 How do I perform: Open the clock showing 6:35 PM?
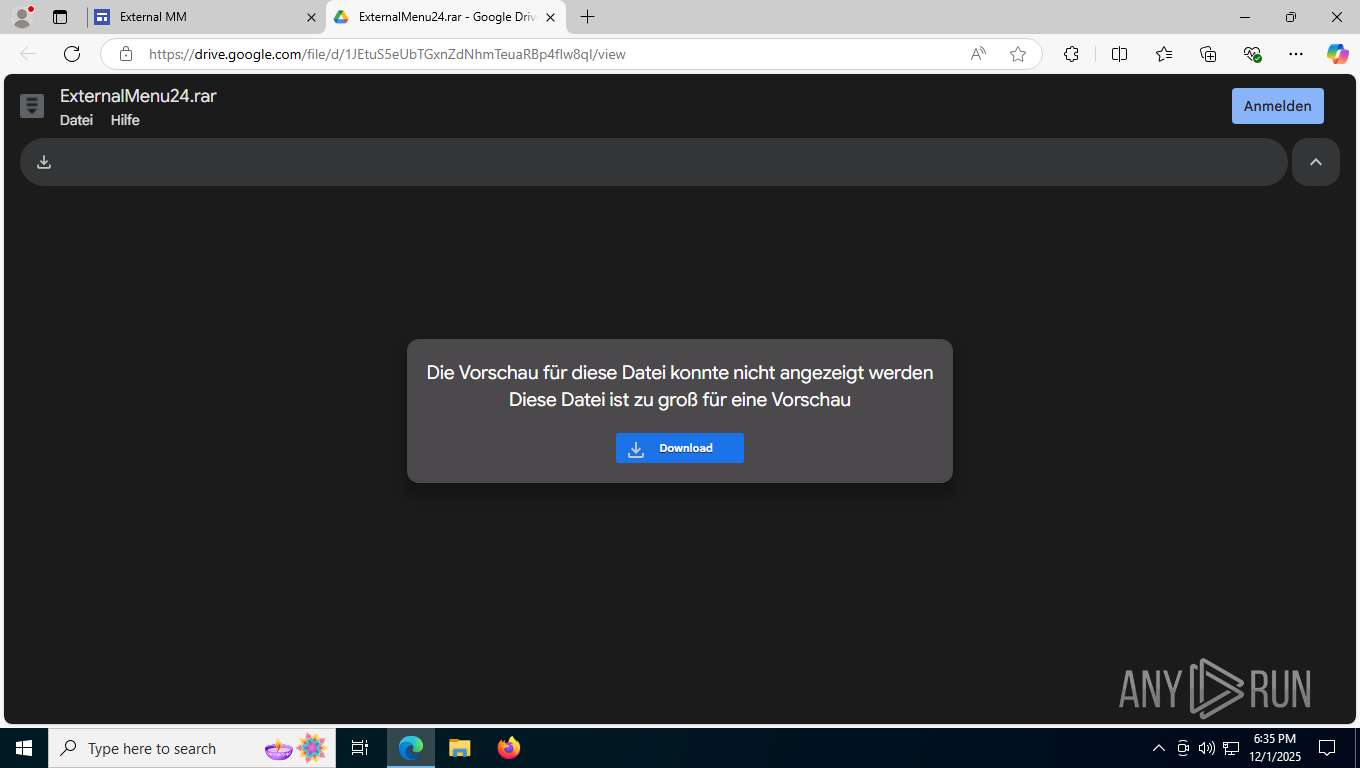[1274, 748]
